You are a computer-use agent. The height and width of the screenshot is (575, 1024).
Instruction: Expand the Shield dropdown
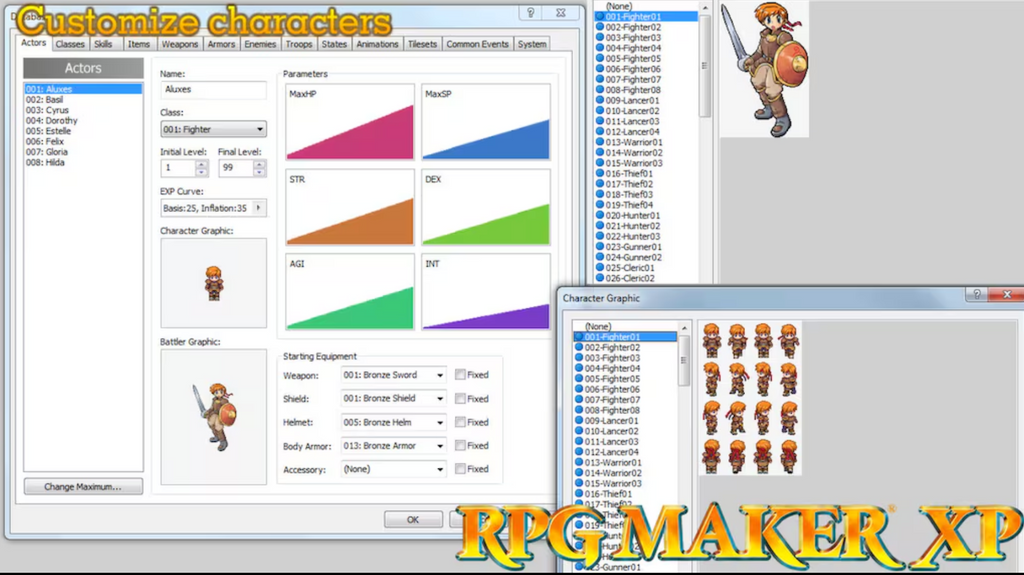(440, 399)
